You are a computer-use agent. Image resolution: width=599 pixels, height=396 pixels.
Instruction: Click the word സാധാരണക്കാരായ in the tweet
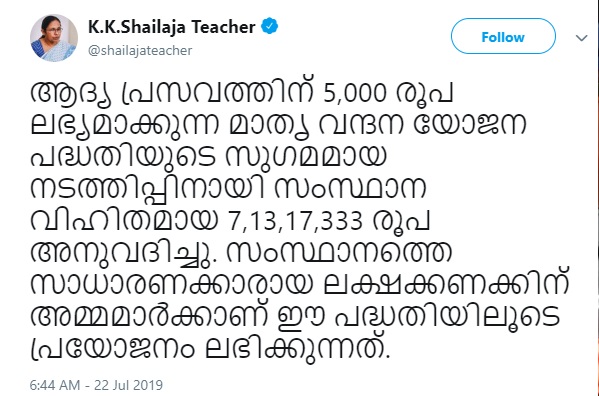pyautogui.click(x=172, y=285)
